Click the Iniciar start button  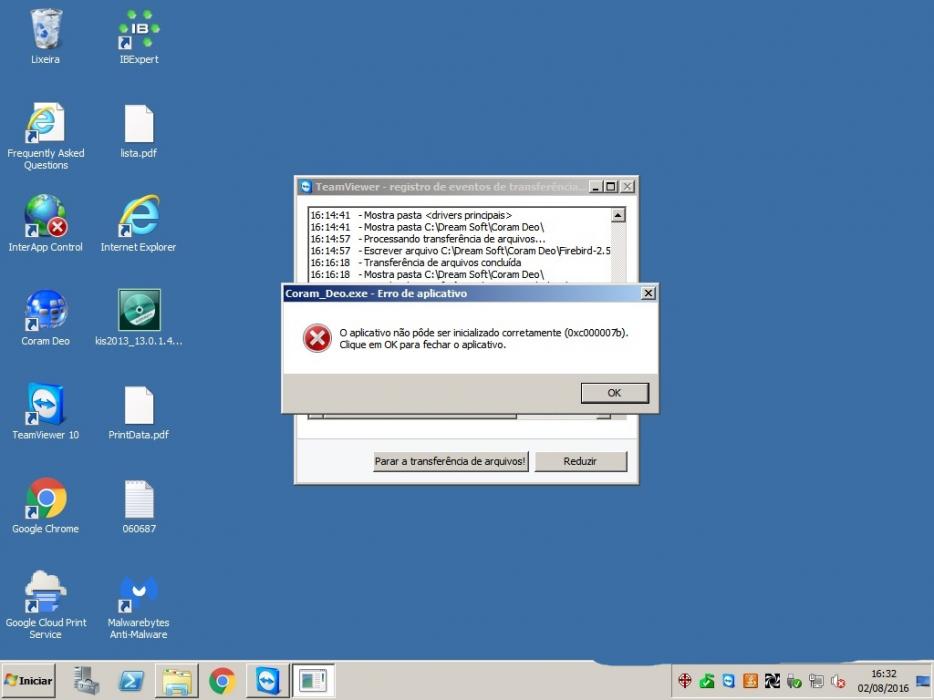click(x=29, y=680)
